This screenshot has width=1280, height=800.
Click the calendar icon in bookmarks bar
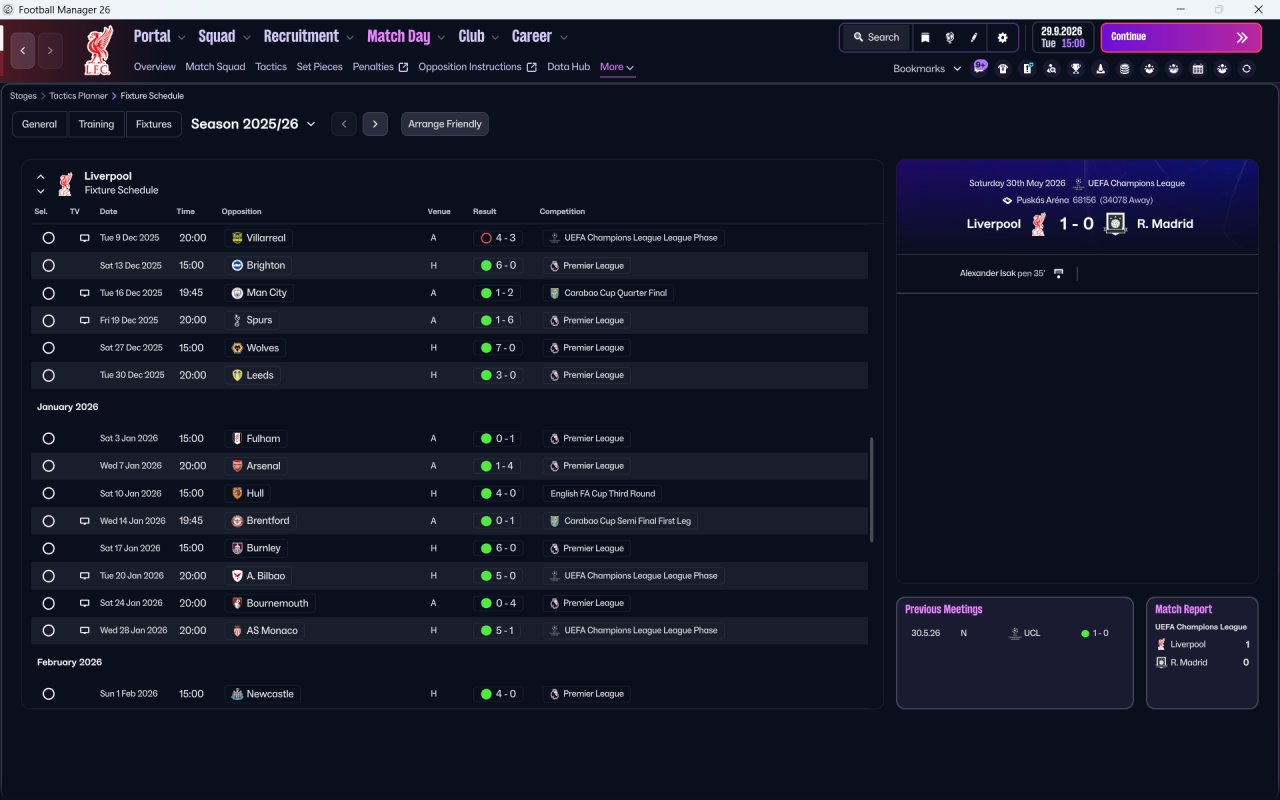tap(1198, 69)
